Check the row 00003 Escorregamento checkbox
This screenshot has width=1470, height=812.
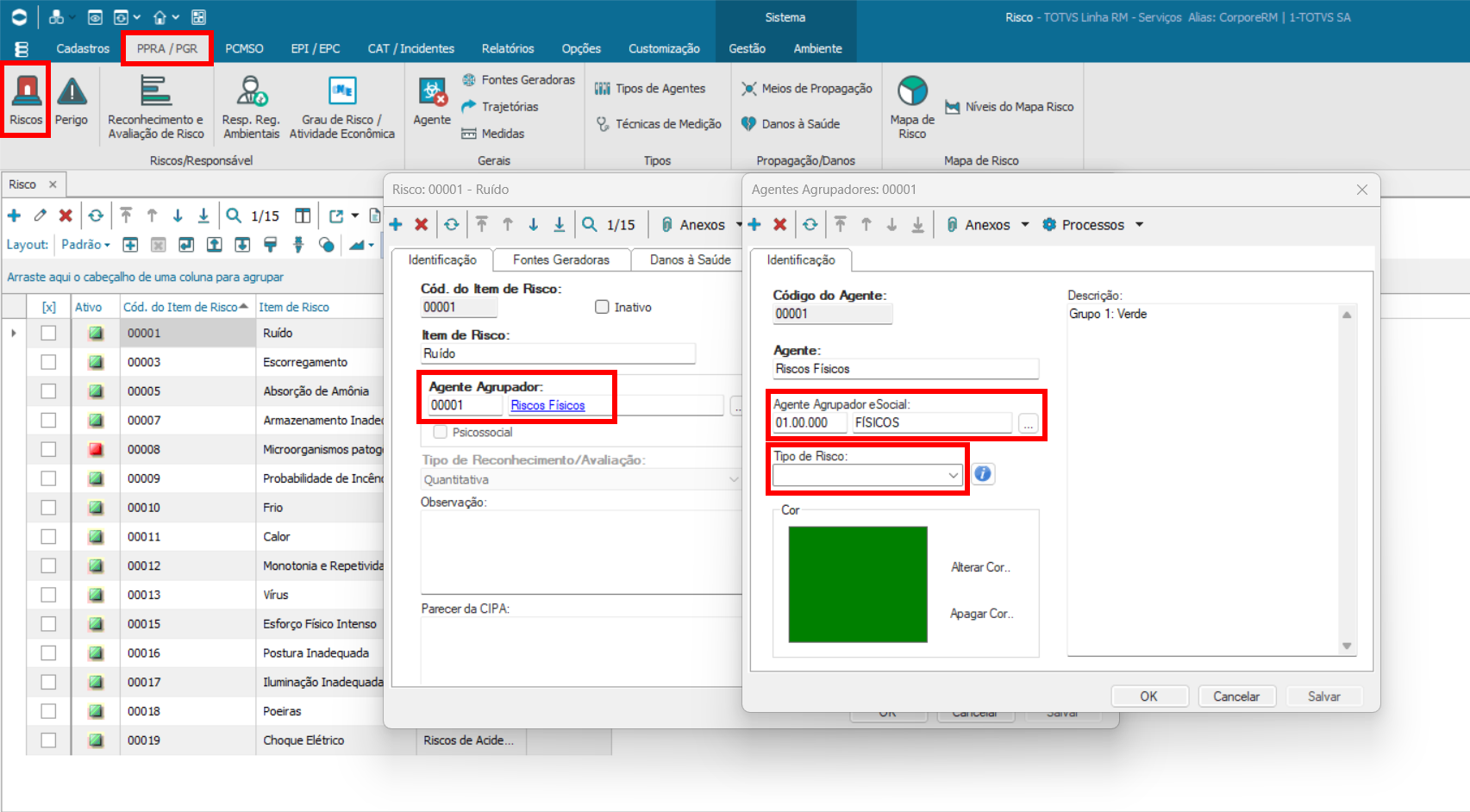tap(48, 362)
